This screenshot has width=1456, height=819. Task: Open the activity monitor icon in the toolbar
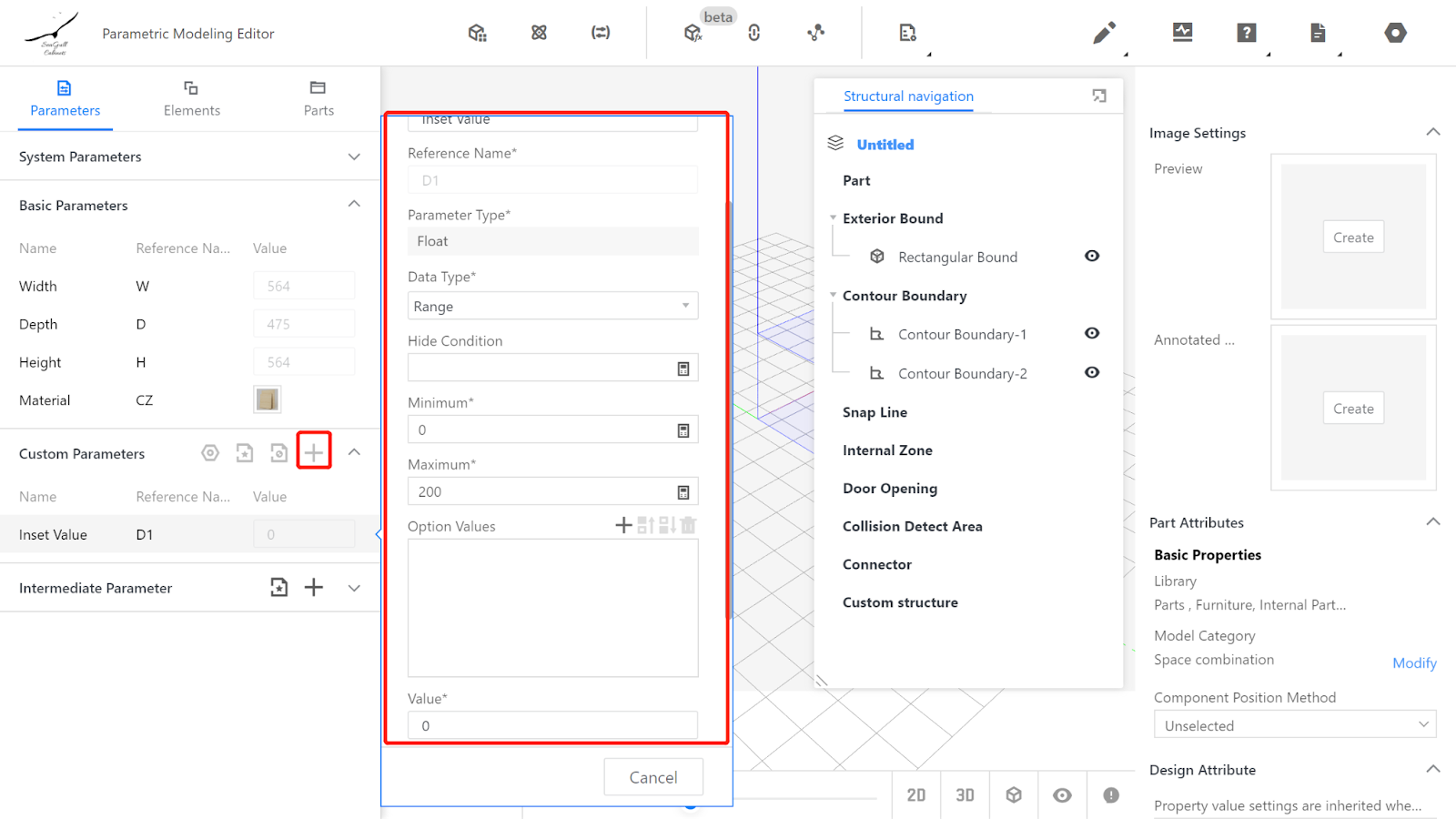1183,33
